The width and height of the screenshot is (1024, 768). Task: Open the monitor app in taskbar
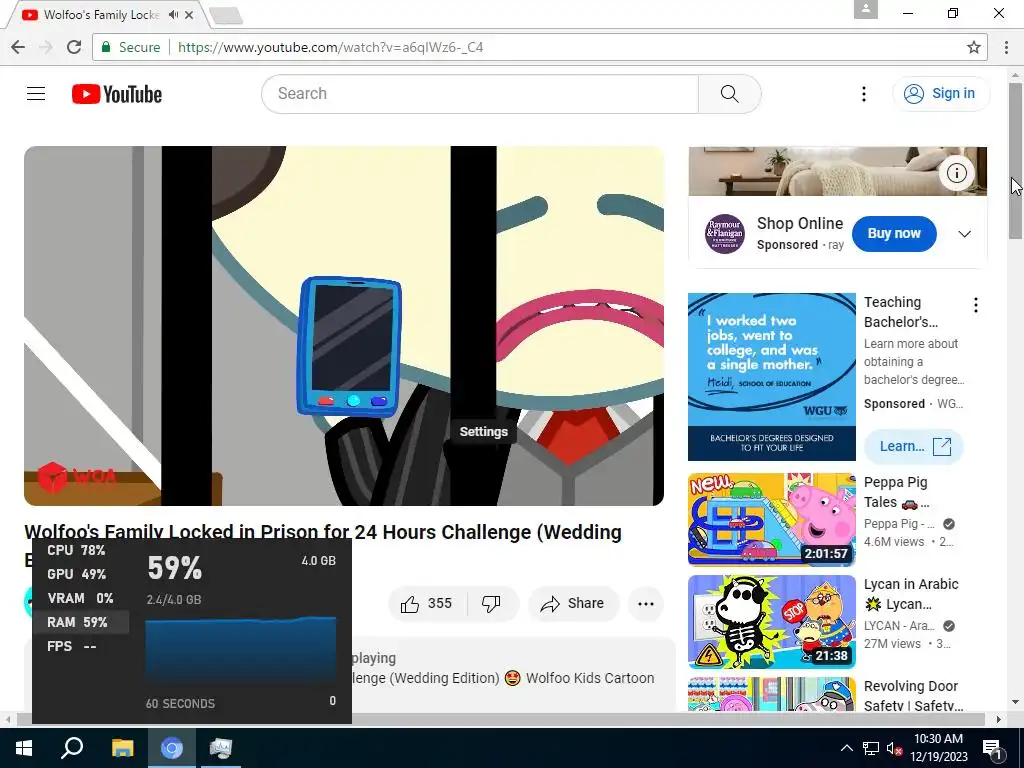pyautogui.click(x=220, y=748)
